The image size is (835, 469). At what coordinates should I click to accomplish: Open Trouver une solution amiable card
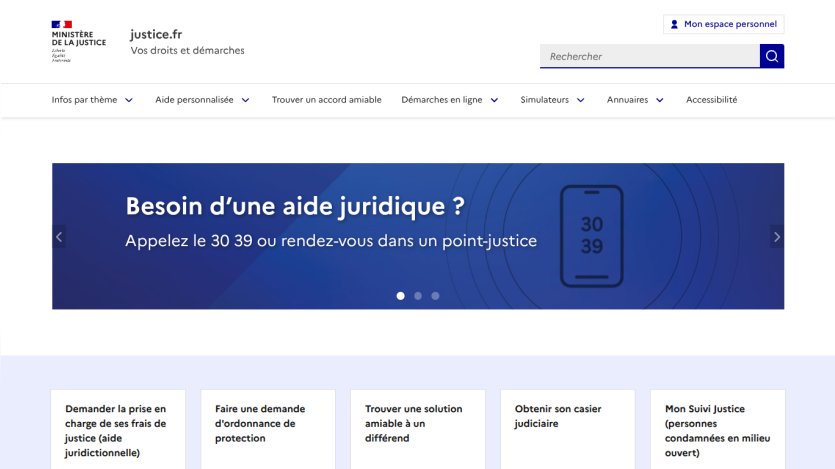tap(418, 430)
